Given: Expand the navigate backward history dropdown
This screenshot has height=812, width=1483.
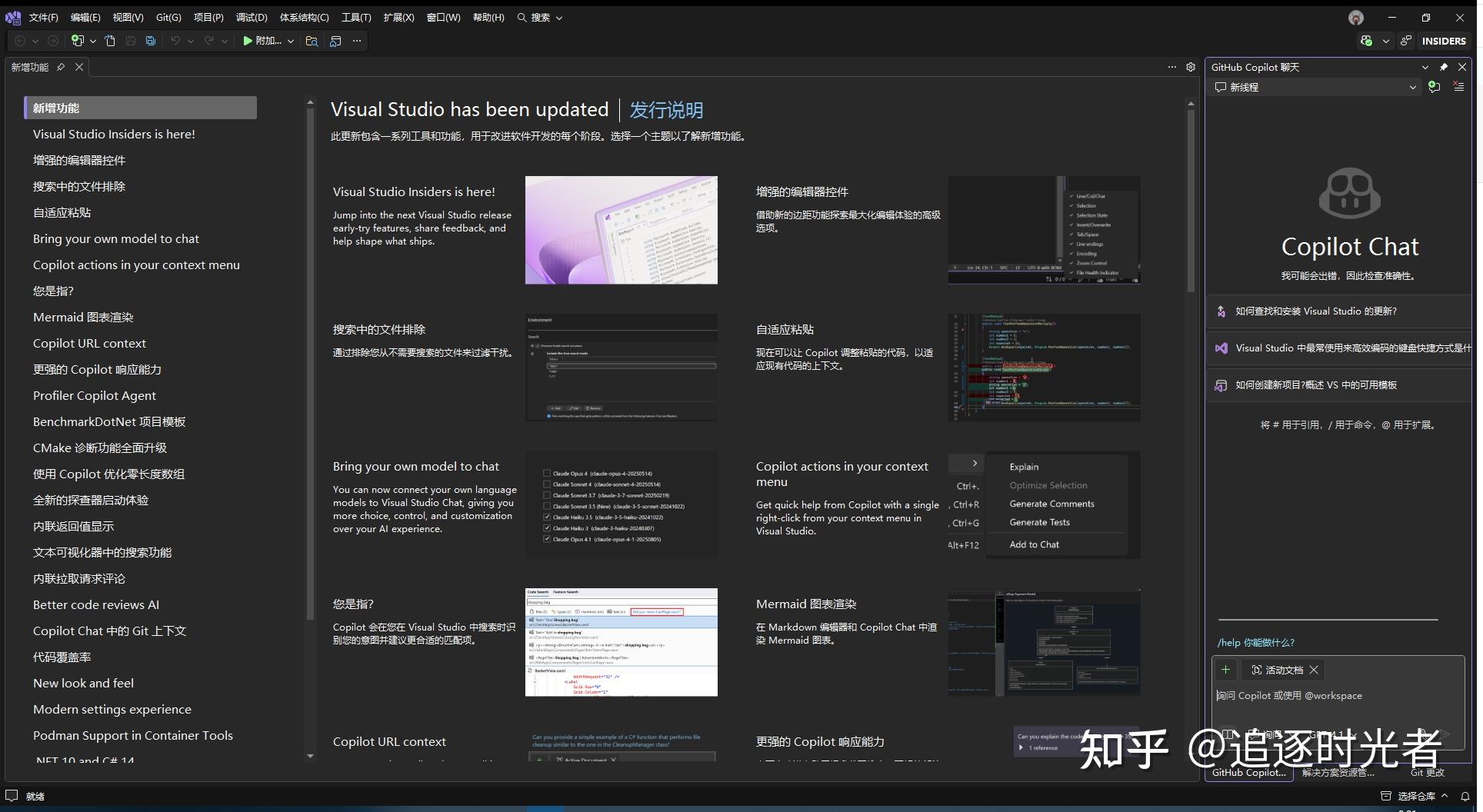Looking at the screenshot, I should (35, 42).
